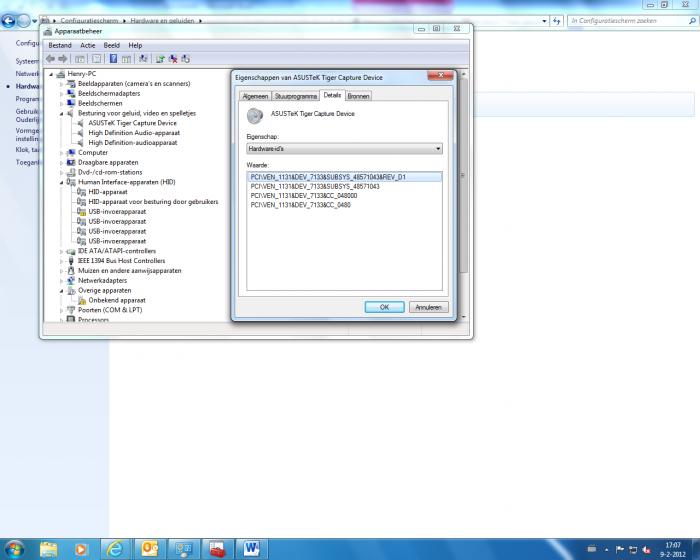The height and width of the screenshot is (560, 700).
Task: Select the PCI\VEN_1131&DEV_7133&CC_048000 value
Action: [x=304, y=196]
